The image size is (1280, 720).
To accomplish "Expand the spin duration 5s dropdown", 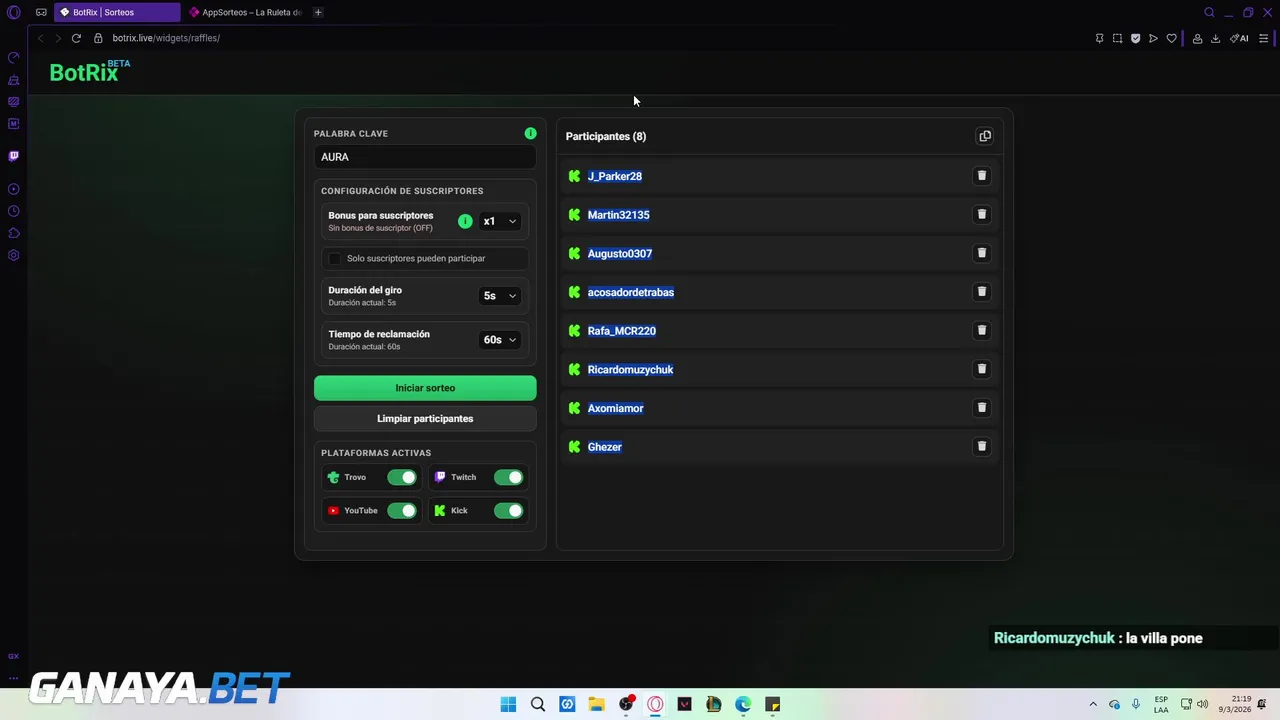I will point(499,295).
